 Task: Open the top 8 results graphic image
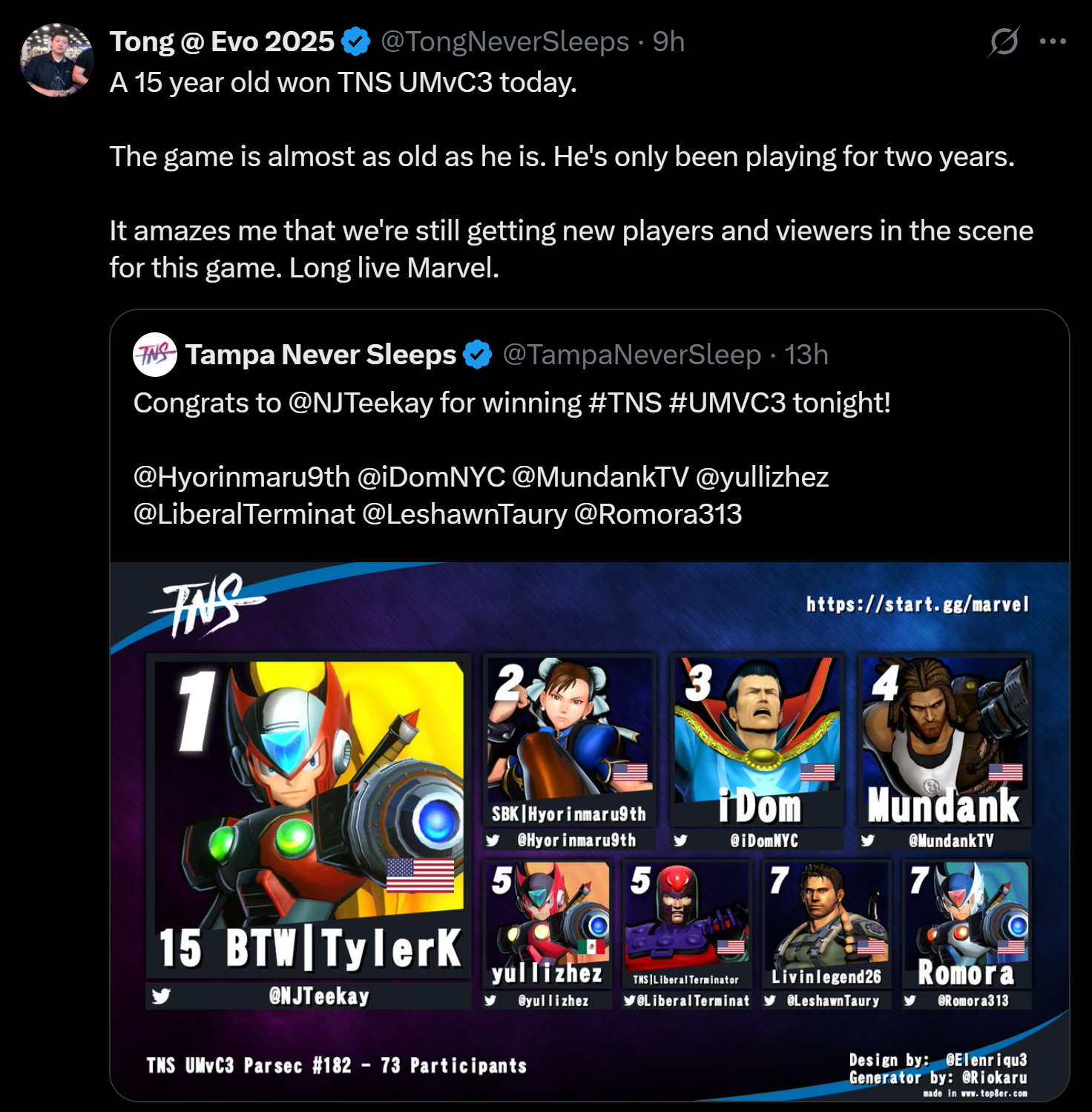point(590,831)
